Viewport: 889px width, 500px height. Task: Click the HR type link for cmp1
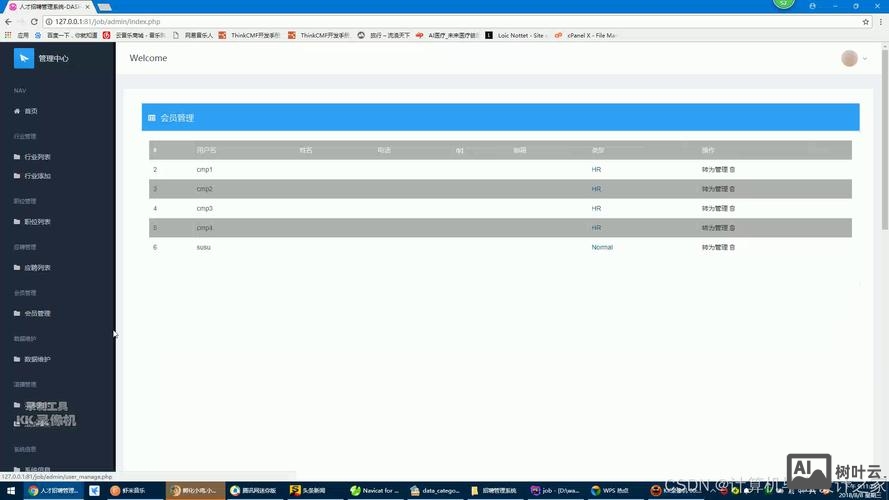[596, 170]
